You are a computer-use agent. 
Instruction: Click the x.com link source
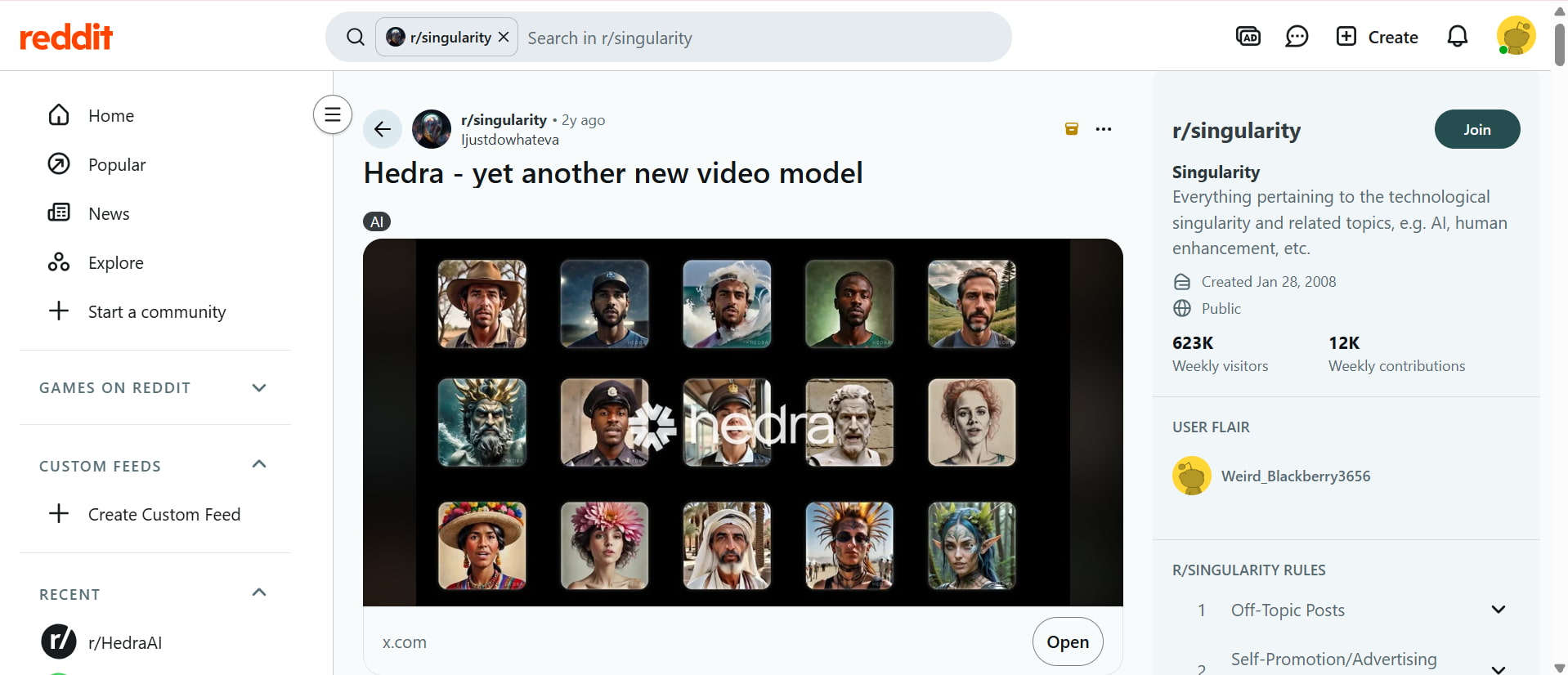pos(405,642)
